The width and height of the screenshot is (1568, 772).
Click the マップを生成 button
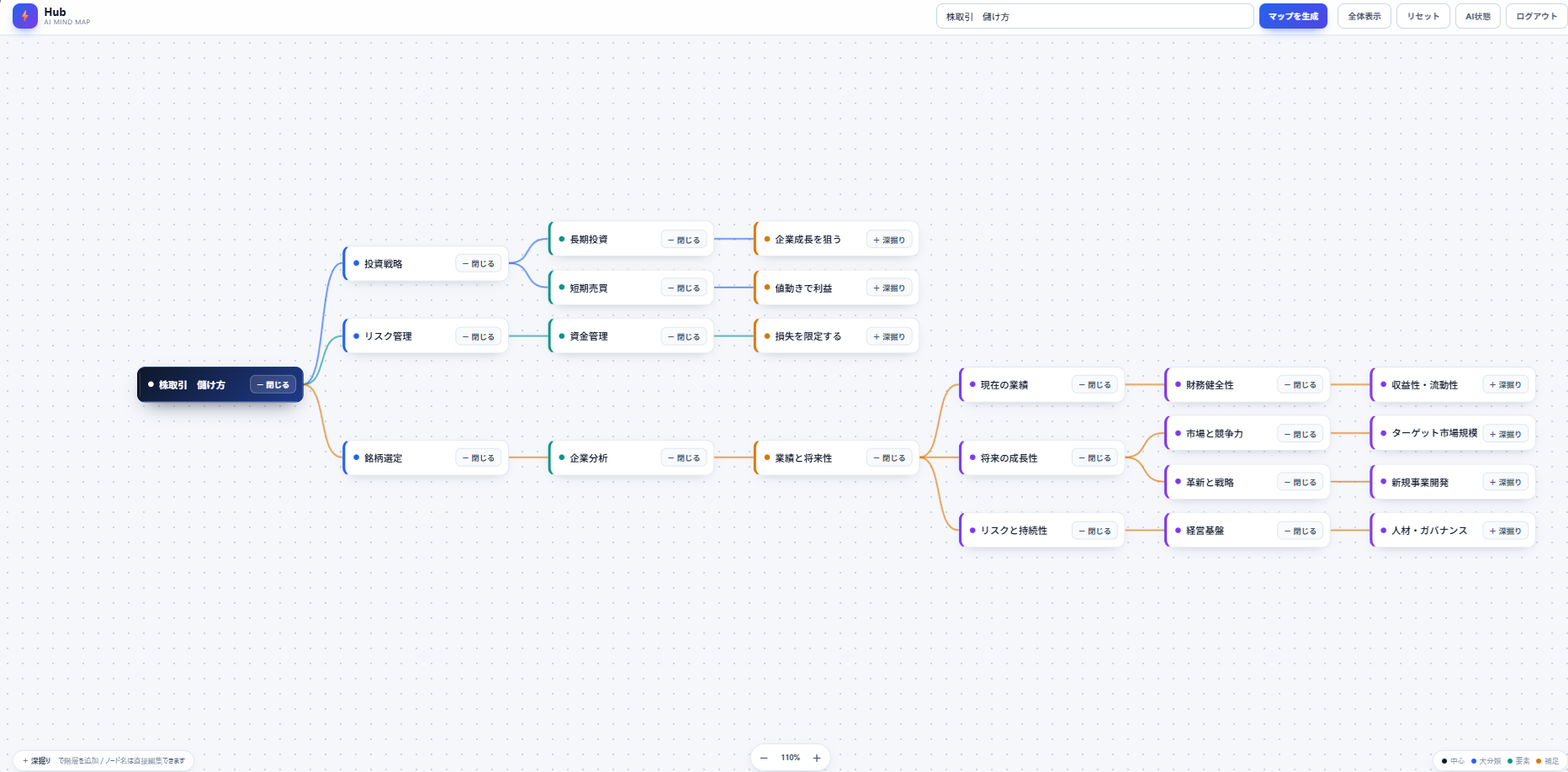pos(1293,16)
